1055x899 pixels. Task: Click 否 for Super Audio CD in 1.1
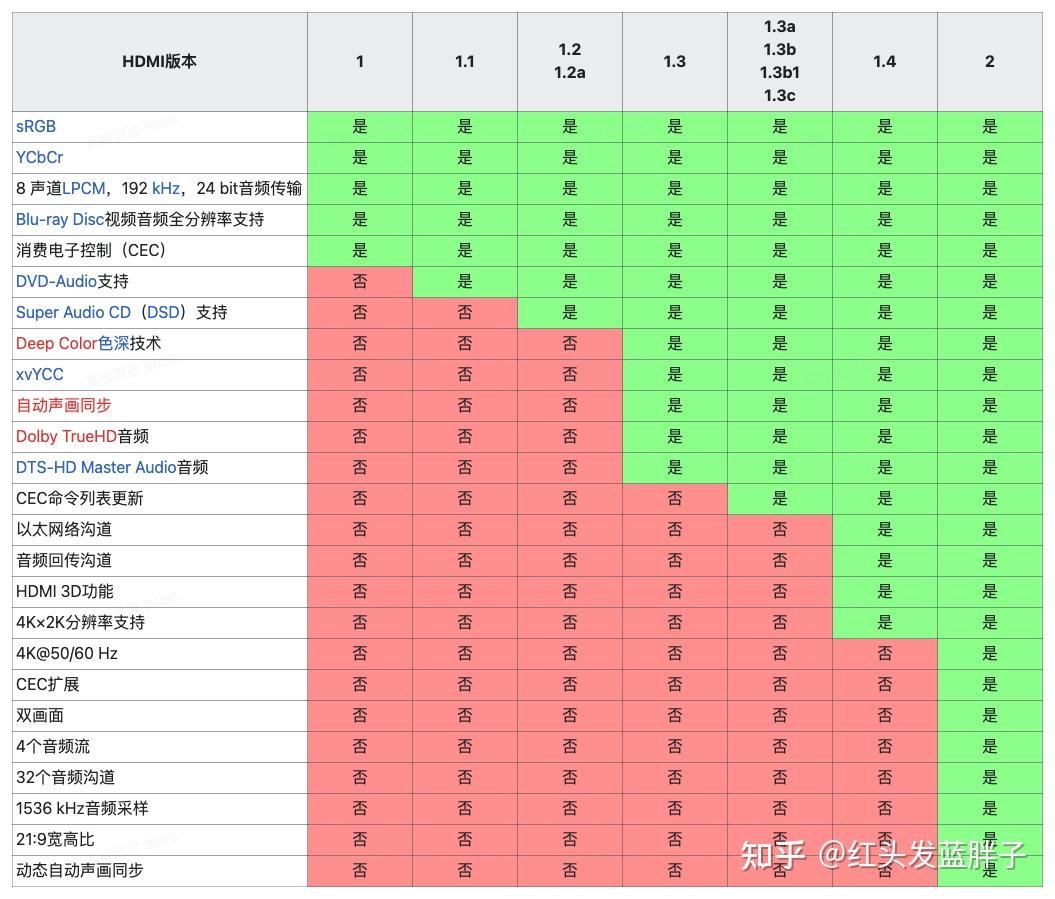pyautogui.click(x=465, y=312)
